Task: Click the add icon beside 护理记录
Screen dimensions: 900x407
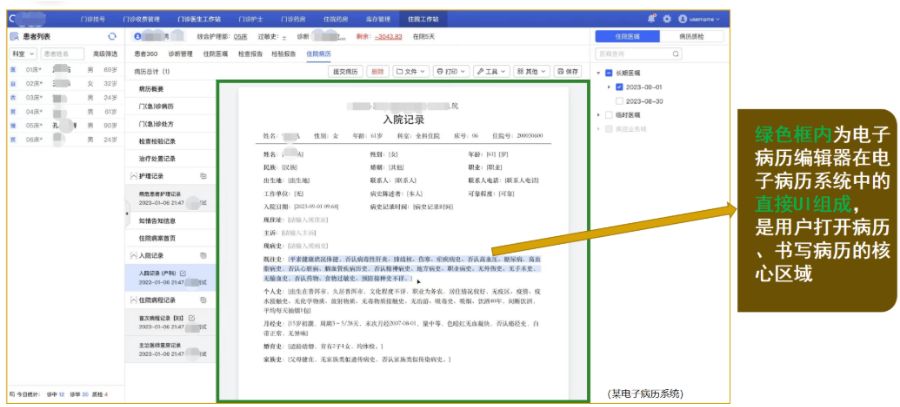Action: (x=203, y=176)
